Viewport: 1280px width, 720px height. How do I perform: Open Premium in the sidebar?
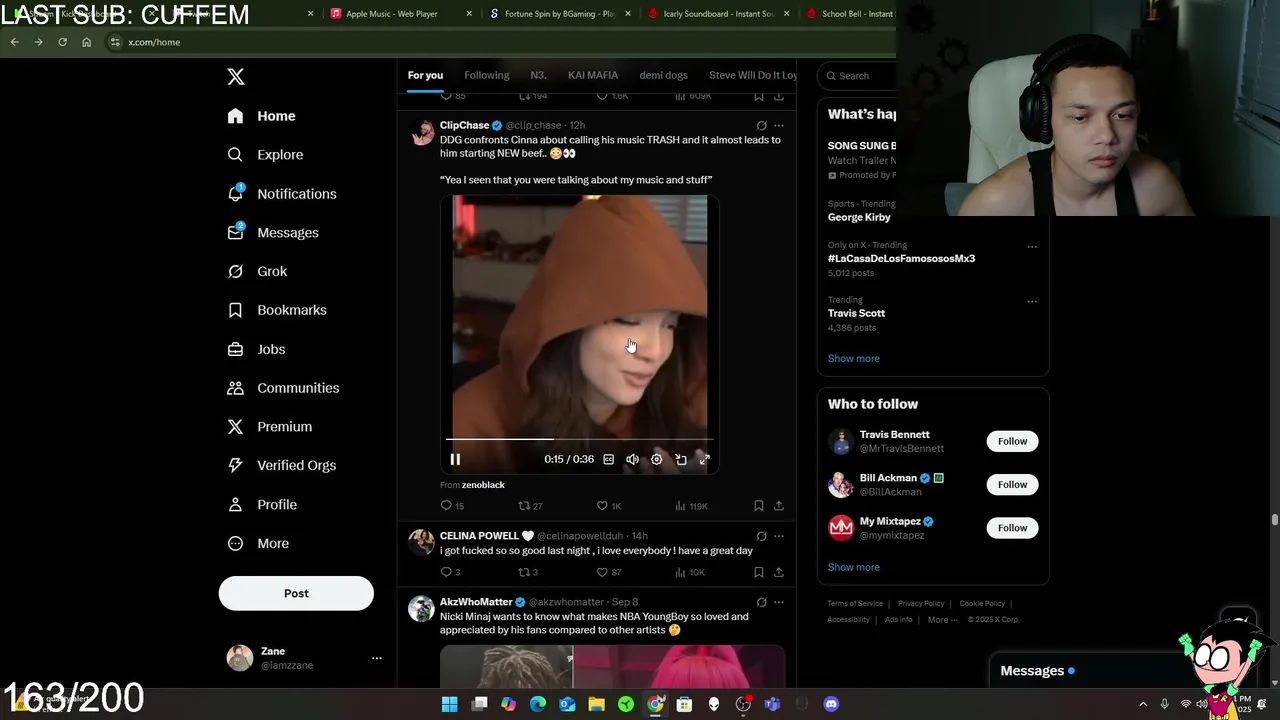point(269,427)
